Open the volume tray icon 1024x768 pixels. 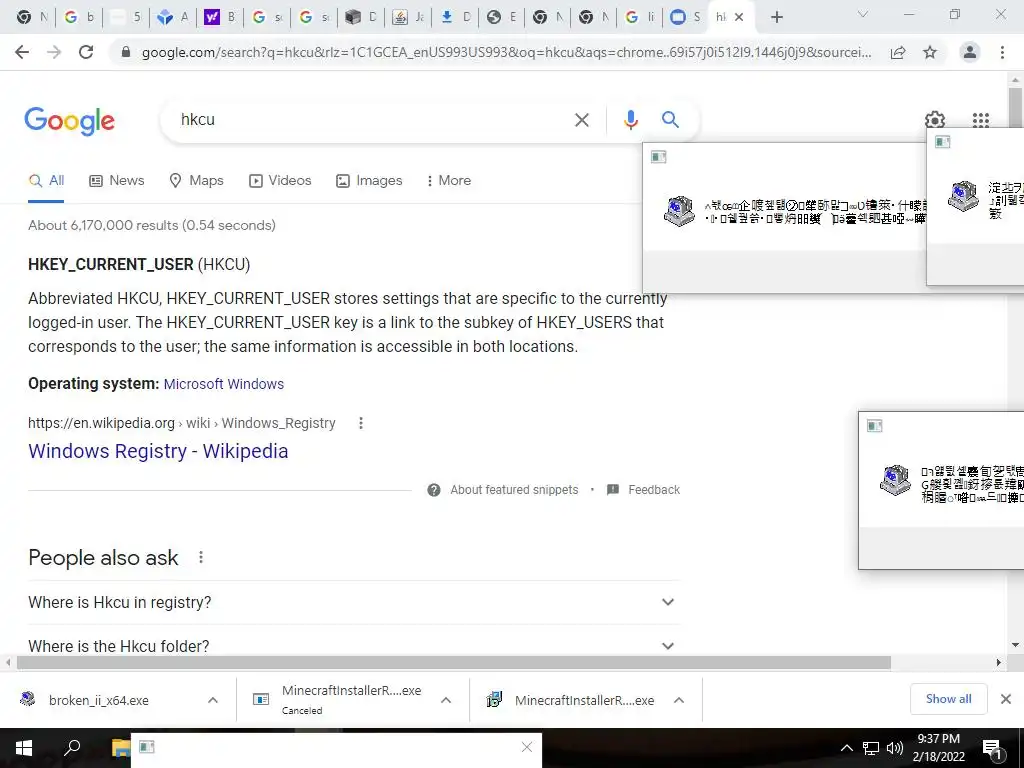[894, 748]
